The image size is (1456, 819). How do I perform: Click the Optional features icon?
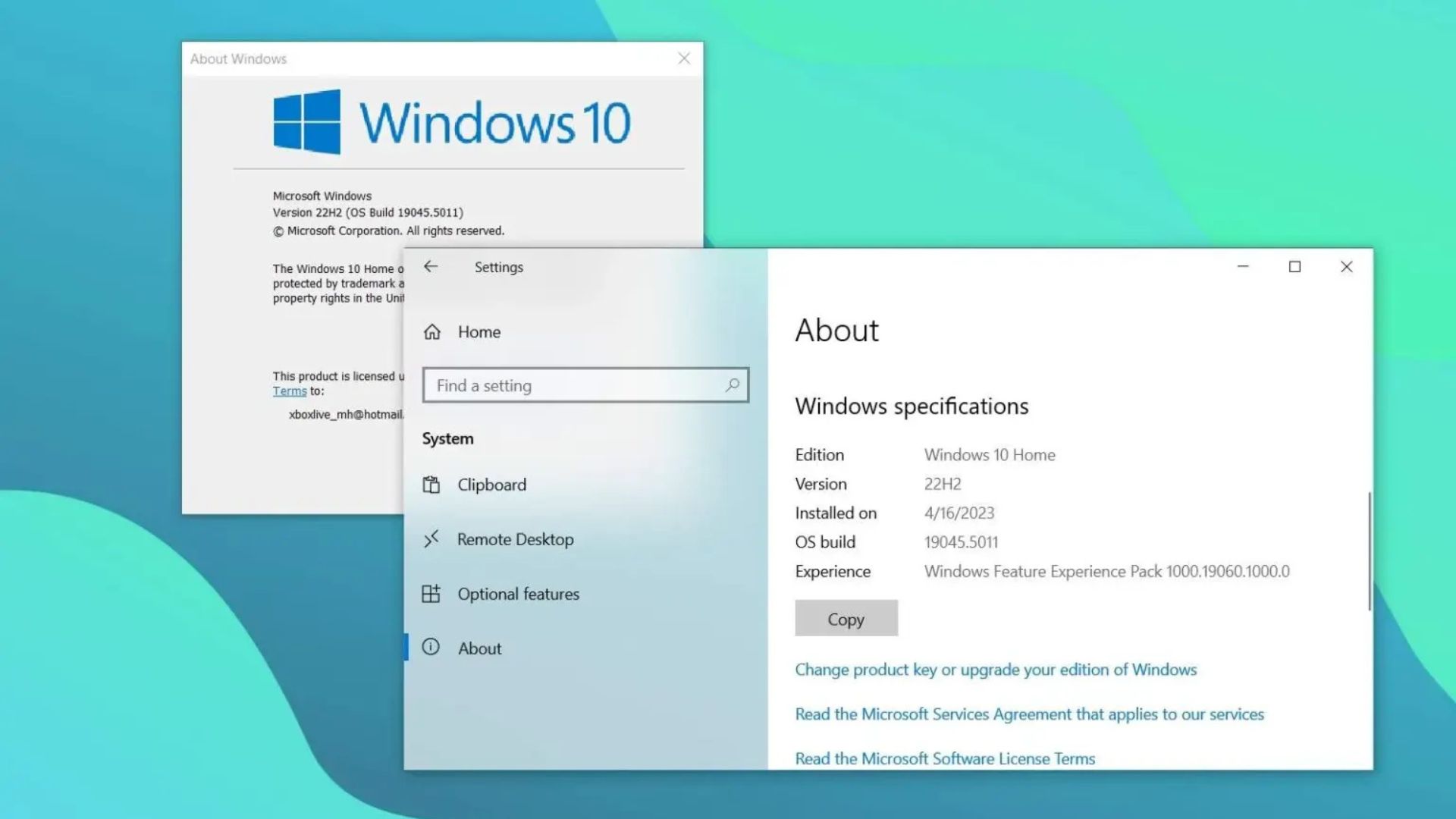pyautogui.click(x=432, y=594)
